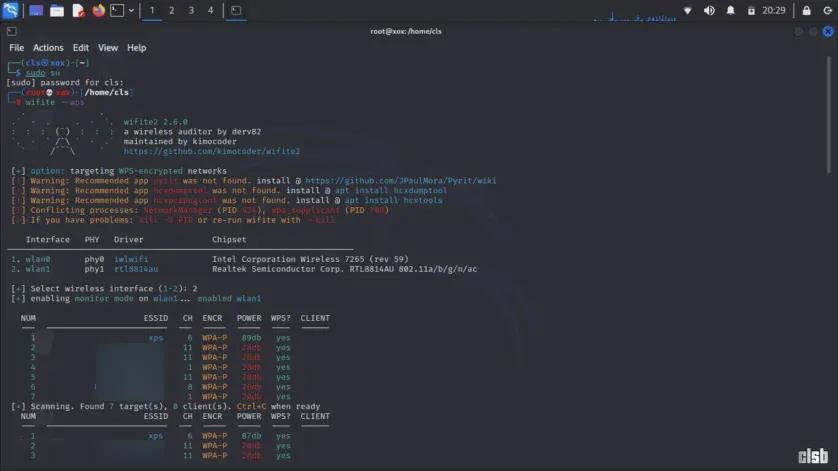Switch to workspace 2
The width and height of the screenshot is (838, 471).
(x=172, y=10)
